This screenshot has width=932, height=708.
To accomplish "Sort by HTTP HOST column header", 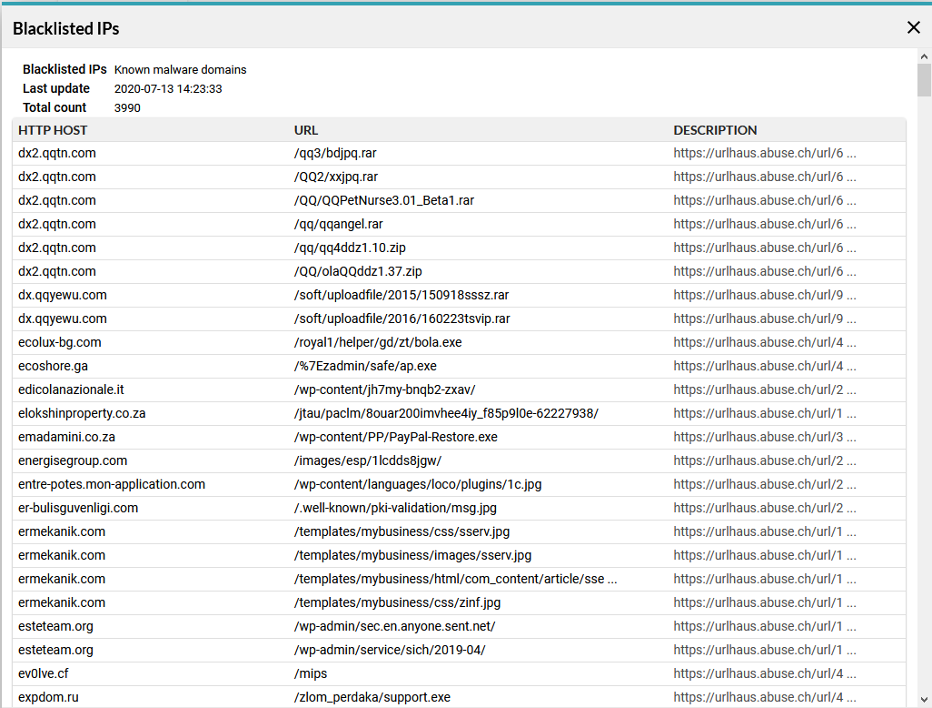I will (x=52, y=130).
